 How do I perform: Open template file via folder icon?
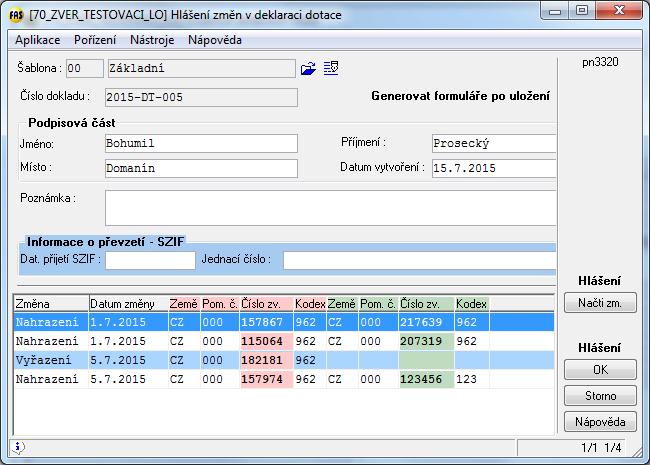coord(308,68)
